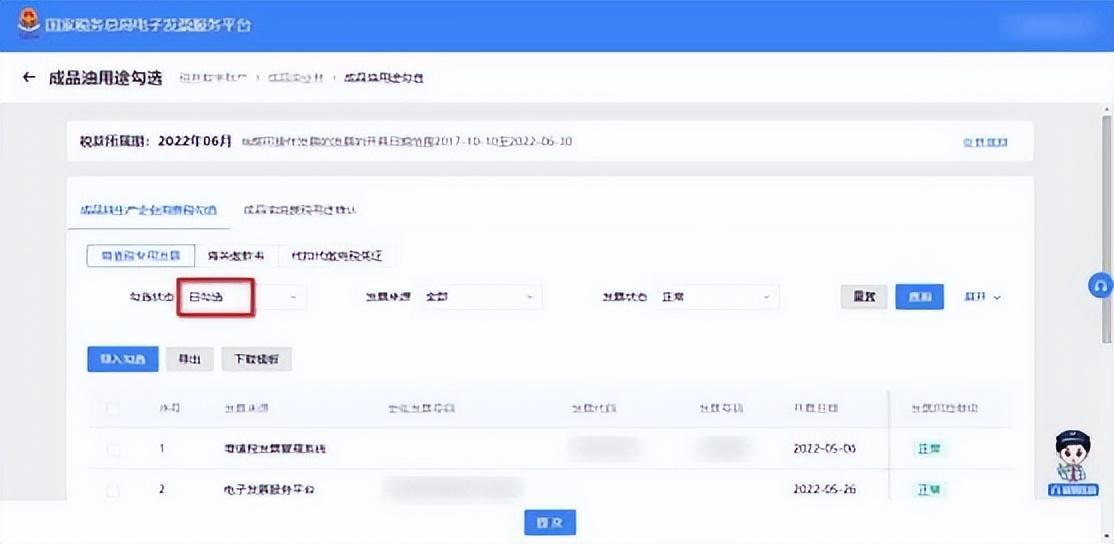
Task: Select the 增值税专用发票 sub-tab
Action: [x=141, y=256]
